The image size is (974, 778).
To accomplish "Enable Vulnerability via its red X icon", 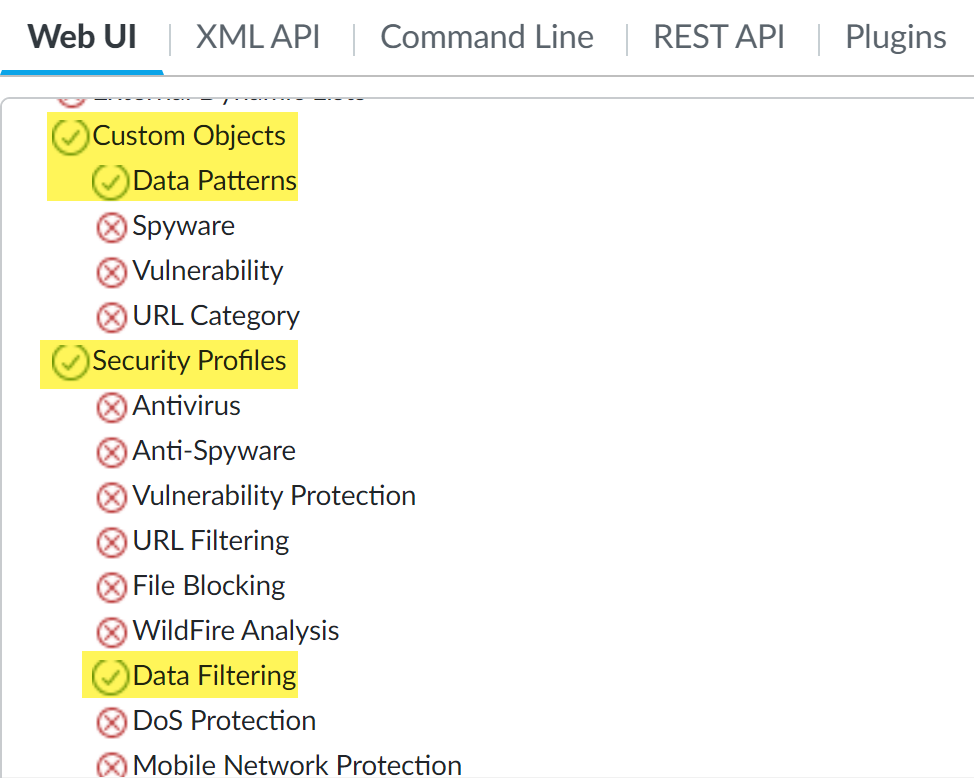I will (111, 272).
